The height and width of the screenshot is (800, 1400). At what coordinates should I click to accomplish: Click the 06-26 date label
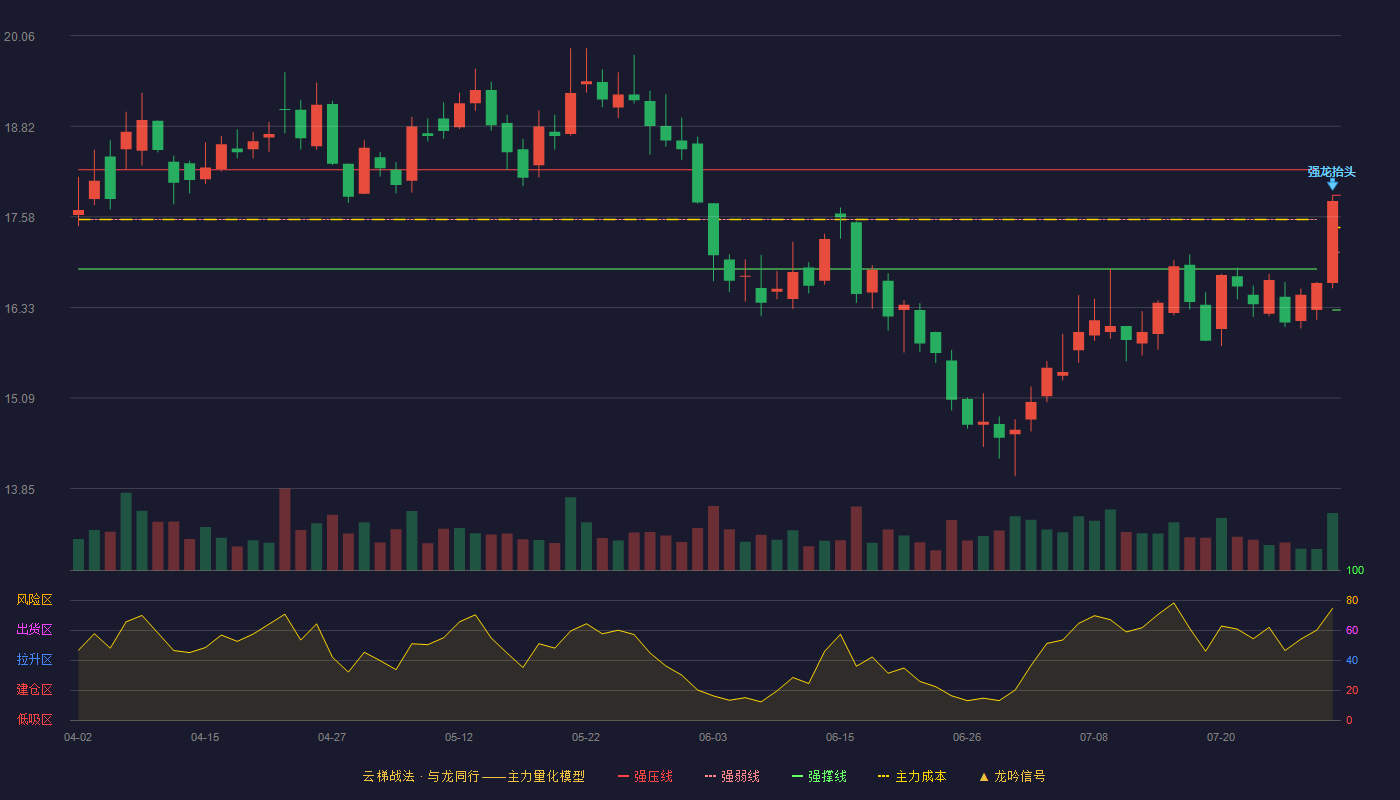point(967,737)
